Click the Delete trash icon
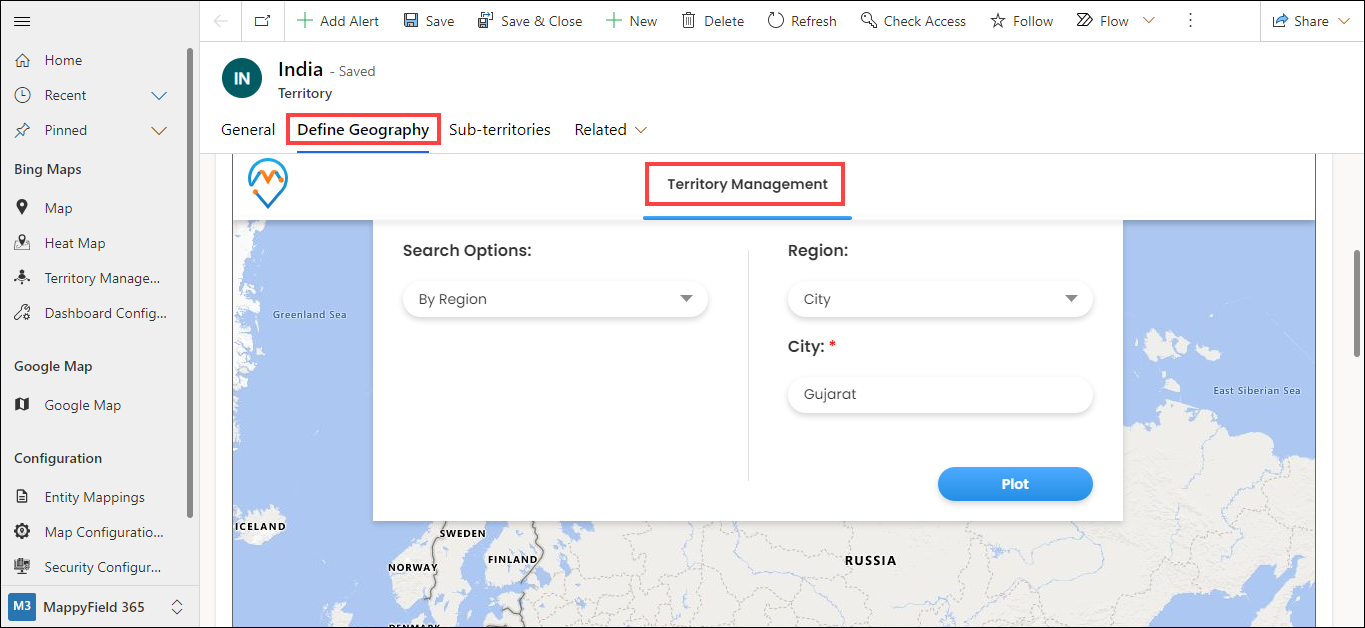The width and height of the screenshot is (1365, 628). 689,21
